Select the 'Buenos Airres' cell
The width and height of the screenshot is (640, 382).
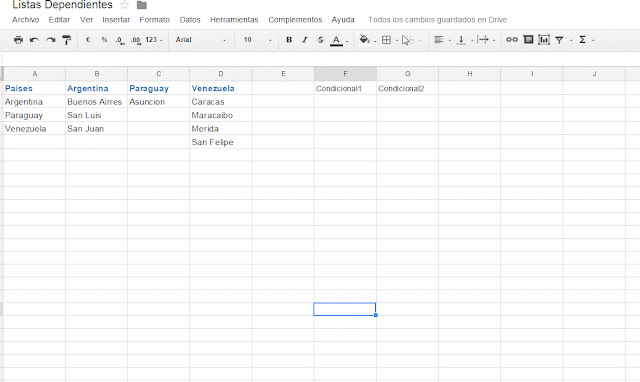tap(97, 102)
